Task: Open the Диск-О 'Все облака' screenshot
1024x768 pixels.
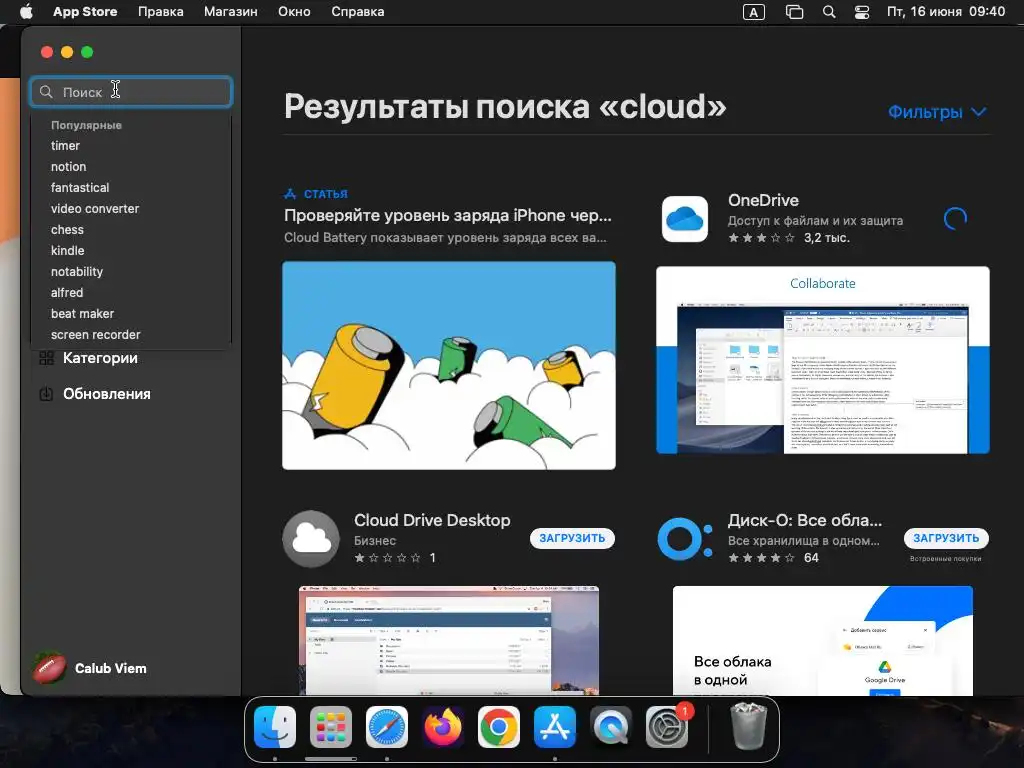Action: point(823,641)
